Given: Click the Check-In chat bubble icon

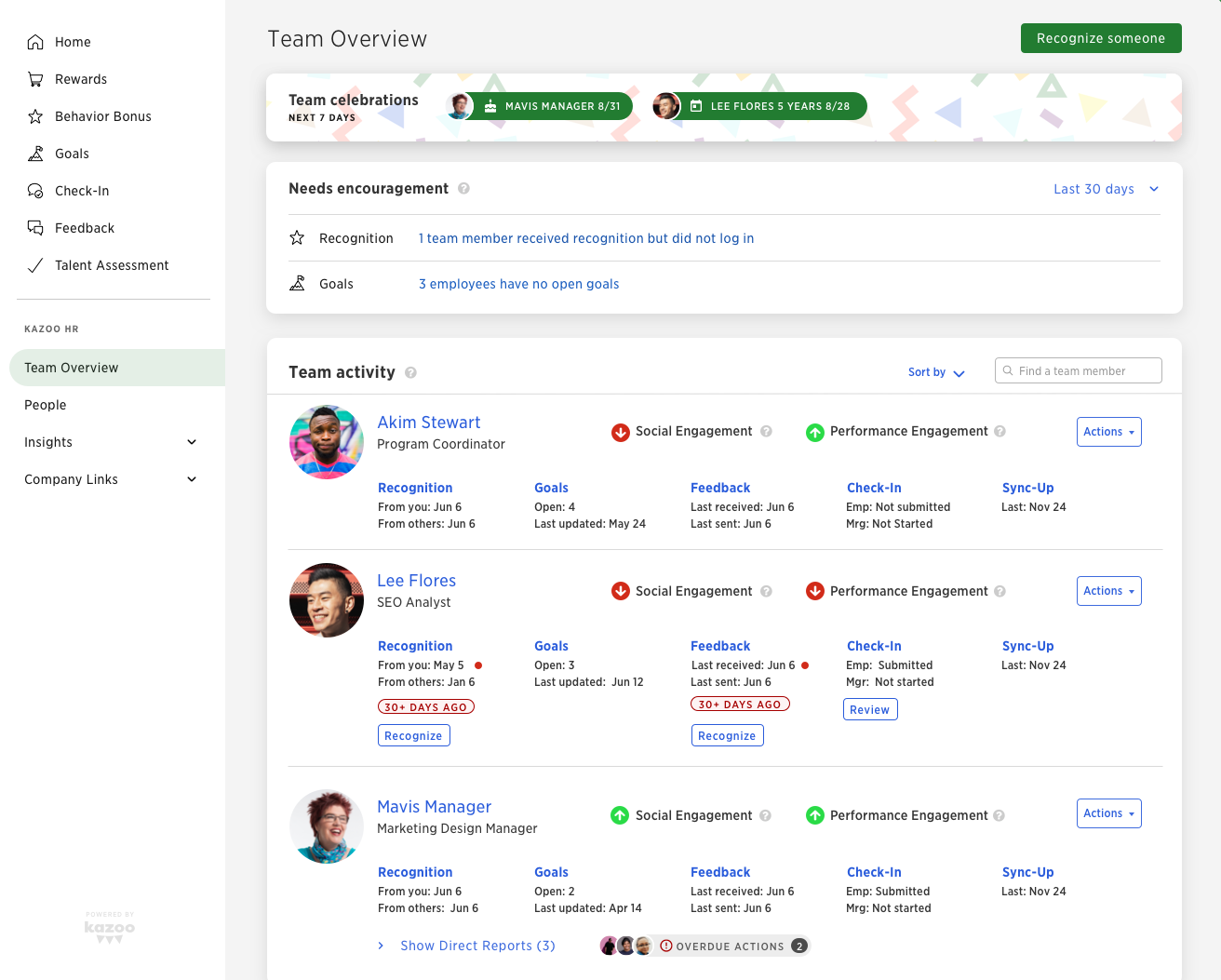Looking at the screenshot, I should [35, 191].
